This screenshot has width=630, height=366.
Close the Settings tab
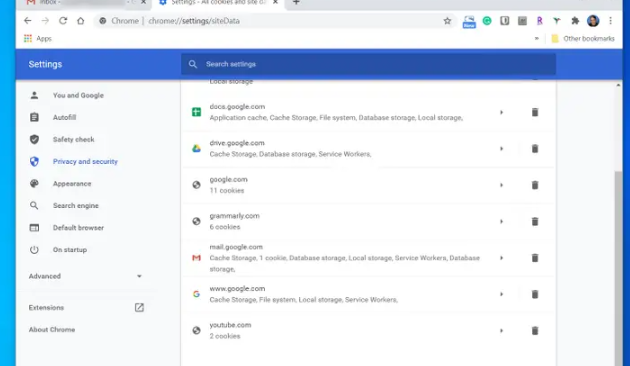coord(275,2)
